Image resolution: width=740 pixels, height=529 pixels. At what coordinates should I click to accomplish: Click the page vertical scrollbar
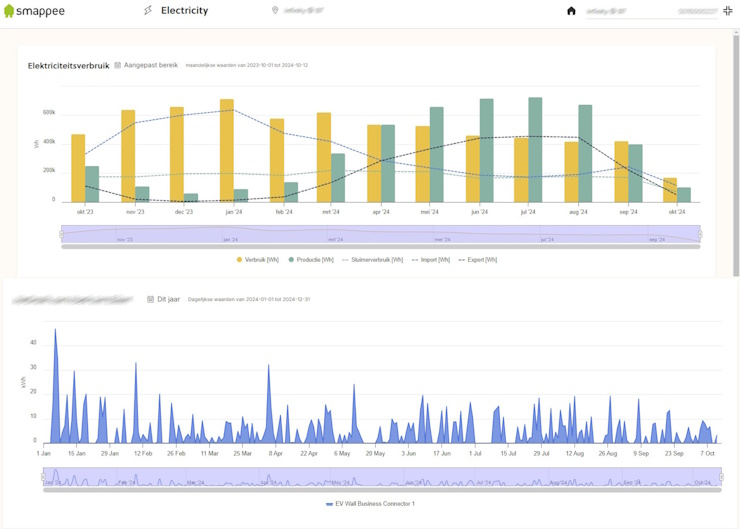(x=736, y=156)
